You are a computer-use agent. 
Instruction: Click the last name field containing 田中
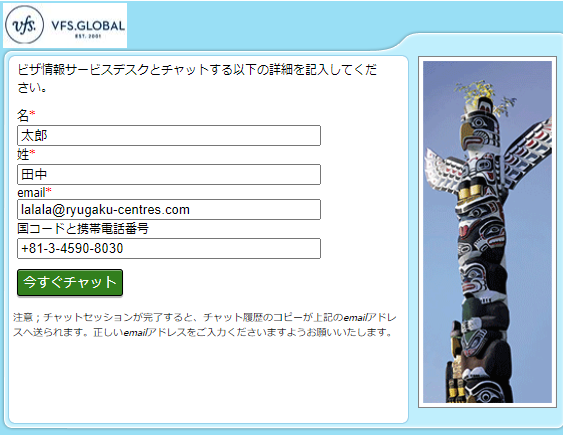click(x=169, y=174)
